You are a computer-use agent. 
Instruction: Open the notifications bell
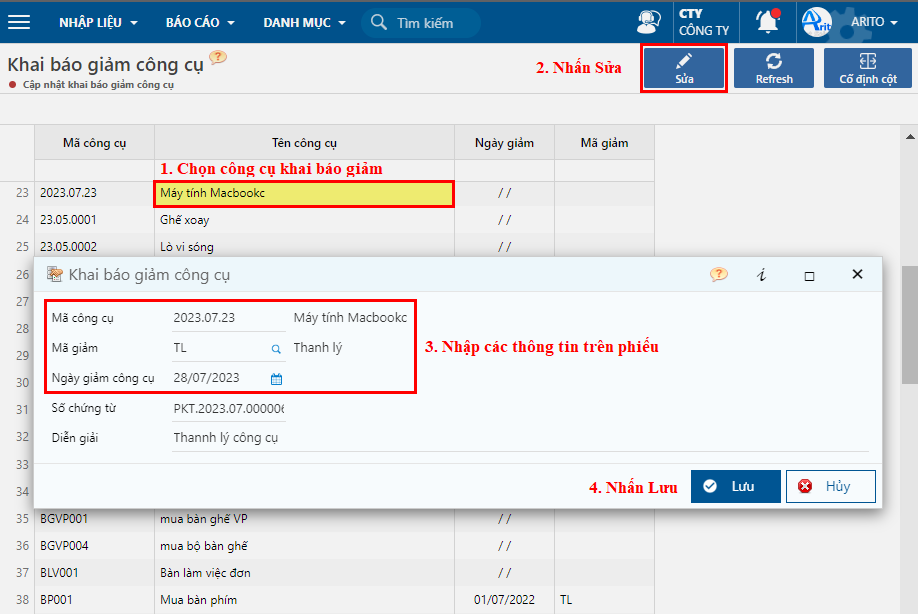[767, 22]
